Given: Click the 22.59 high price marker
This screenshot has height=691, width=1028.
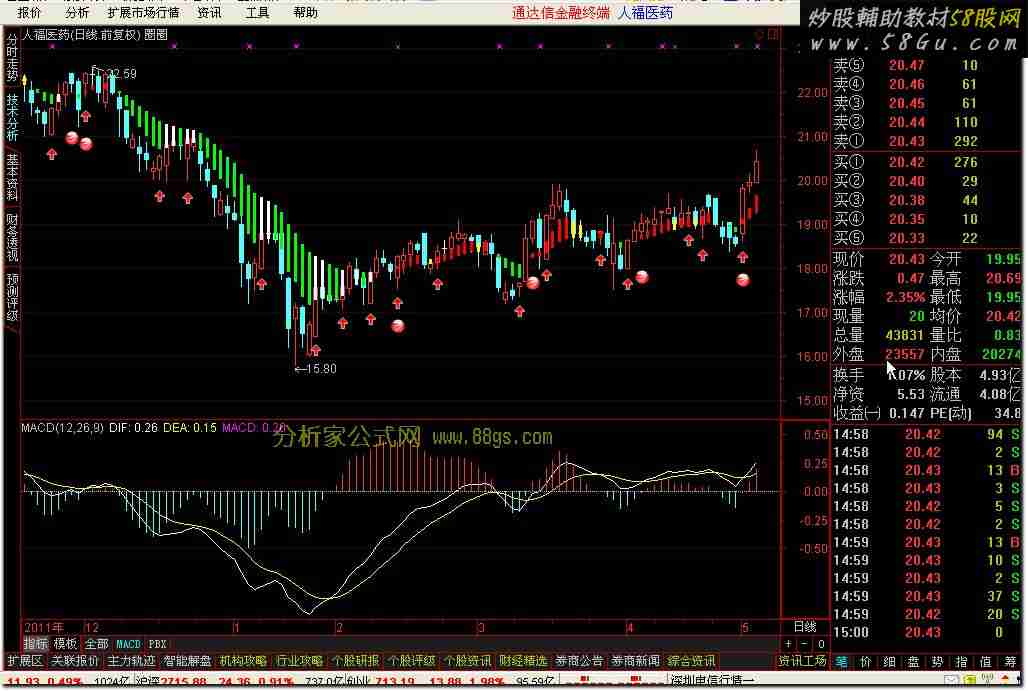Looking at the screenshot, I should 120,74.
